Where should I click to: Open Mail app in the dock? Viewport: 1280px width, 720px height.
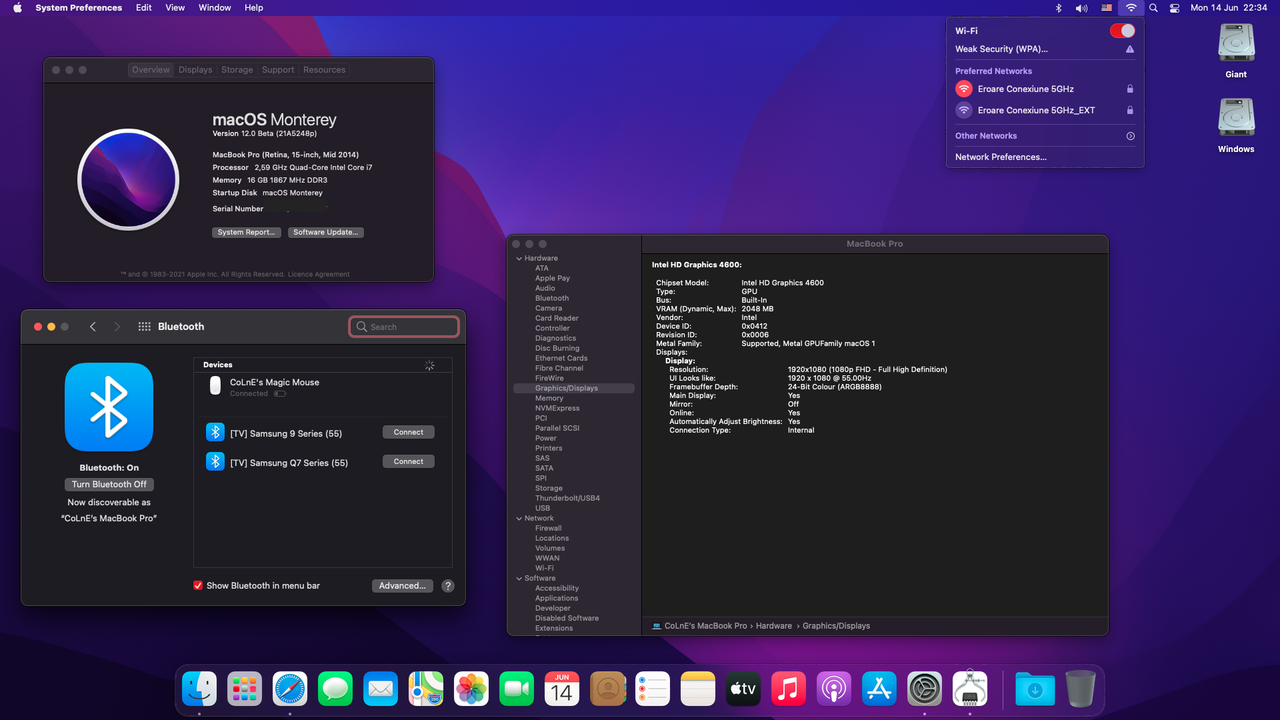381,688
